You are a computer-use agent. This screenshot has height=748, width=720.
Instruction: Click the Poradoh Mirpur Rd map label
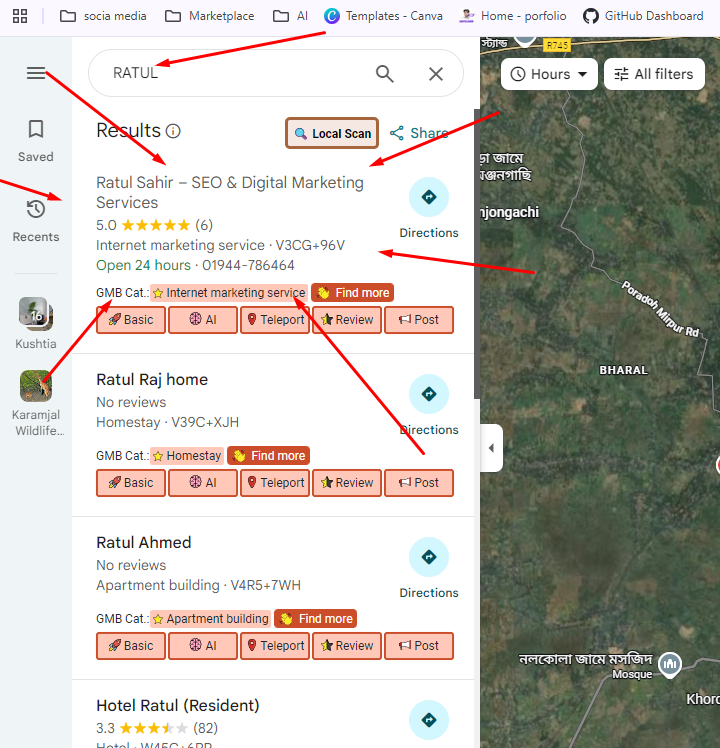661,309
